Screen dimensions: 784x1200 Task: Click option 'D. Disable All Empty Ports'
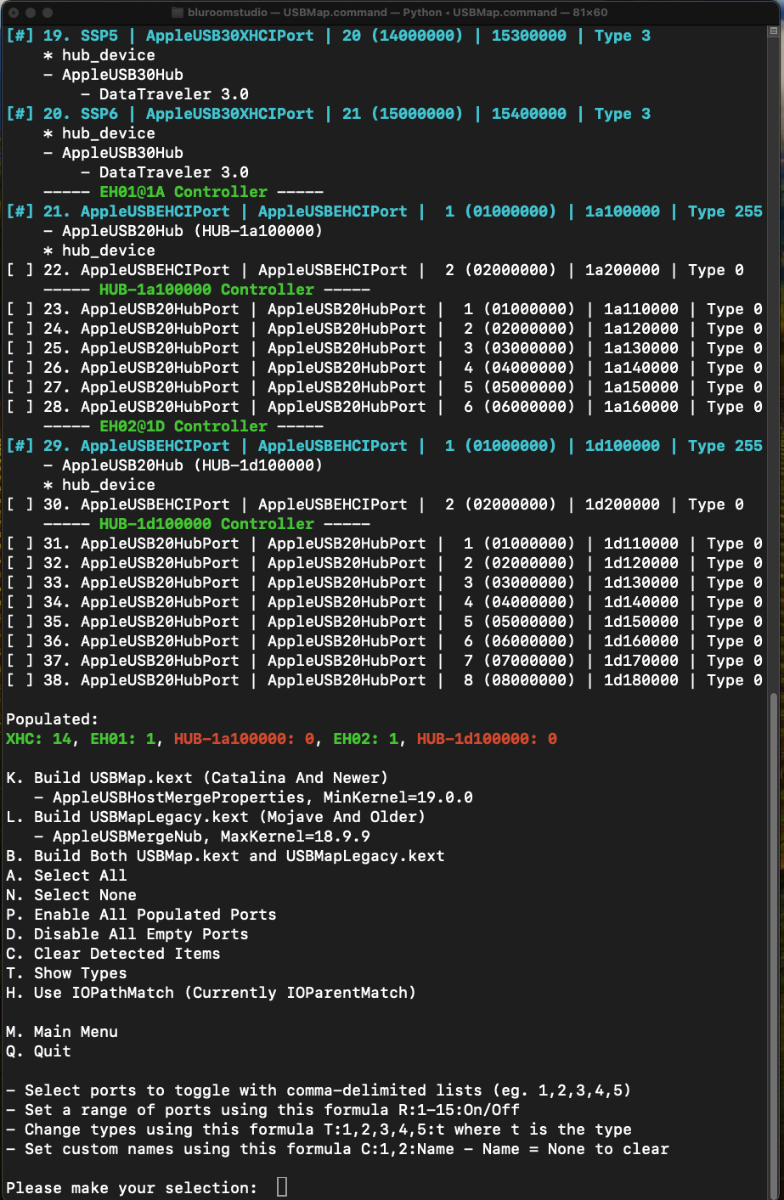(x=127, y=933)
